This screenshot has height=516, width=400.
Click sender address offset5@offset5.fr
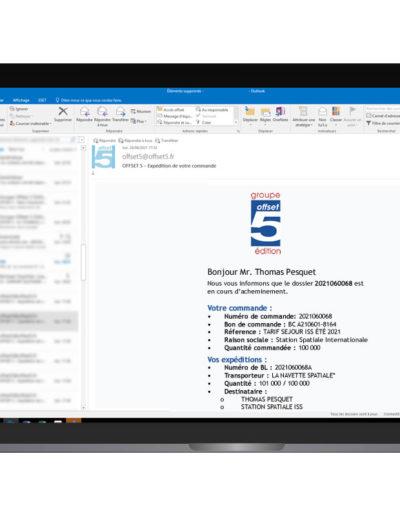click(x=148, y=156)
